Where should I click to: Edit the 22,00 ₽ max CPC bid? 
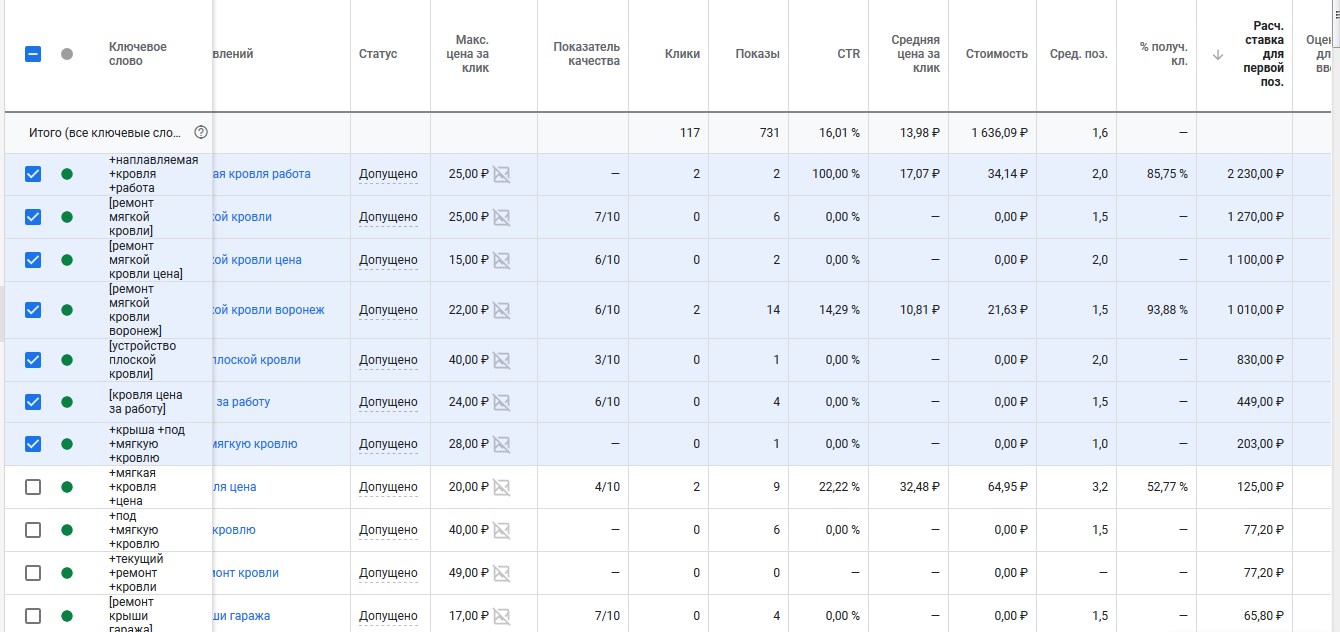(x=469, y=310)
